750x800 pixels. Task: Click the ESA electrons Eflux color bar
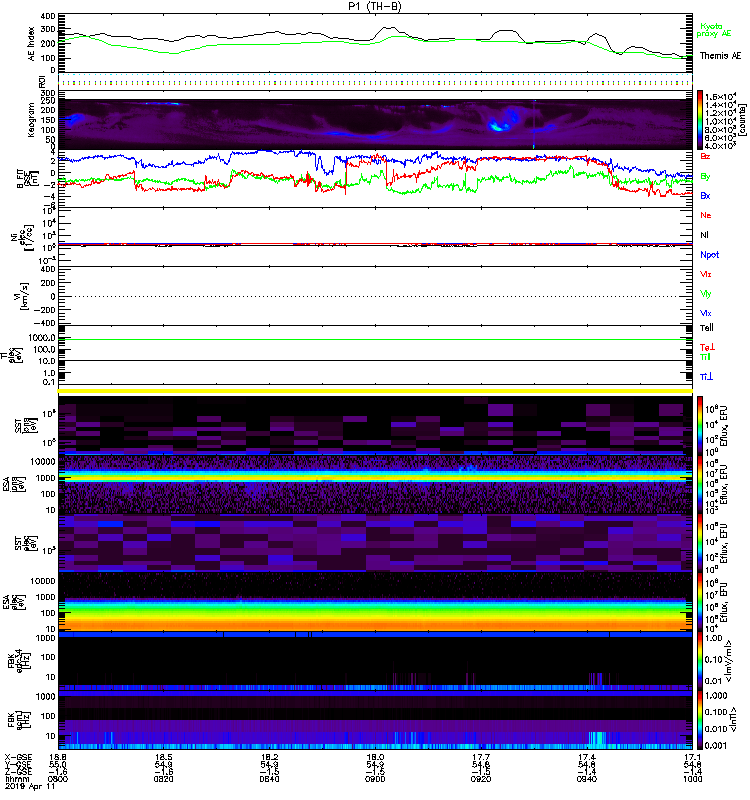click(x=700, y=602)
